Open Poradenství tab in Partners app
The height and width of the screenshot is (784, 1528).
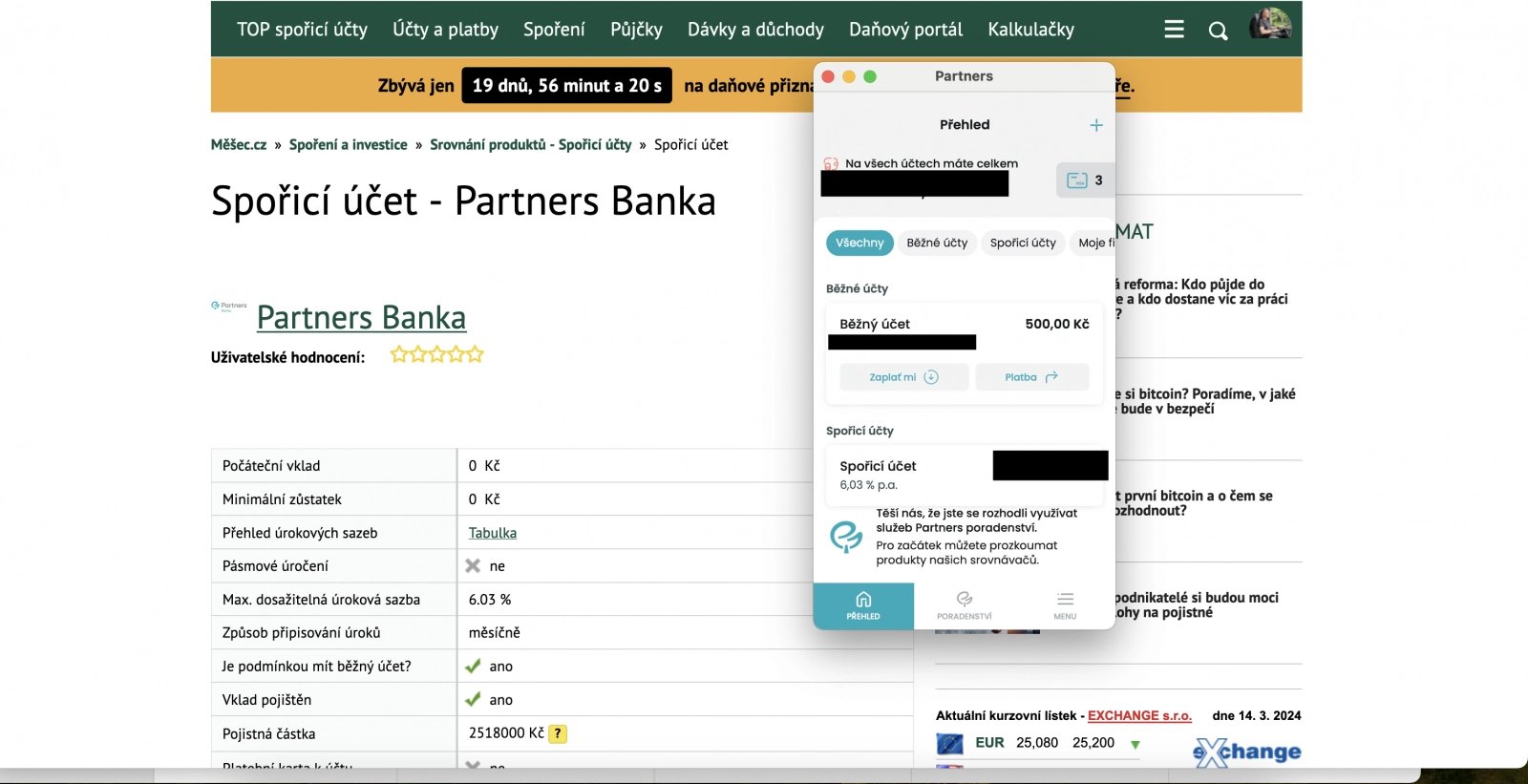[965, 605]
